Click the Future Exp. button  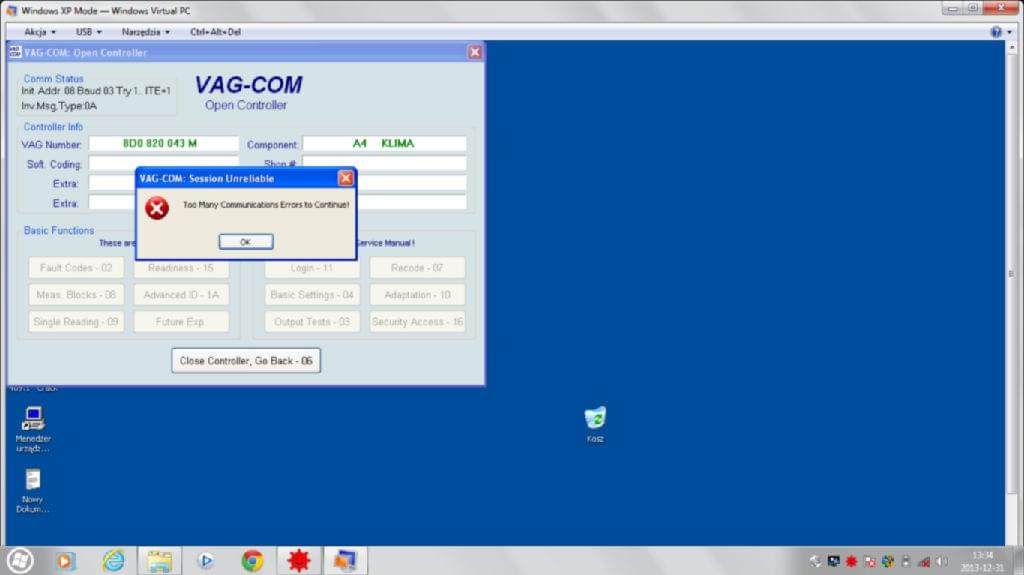[181, 321]
